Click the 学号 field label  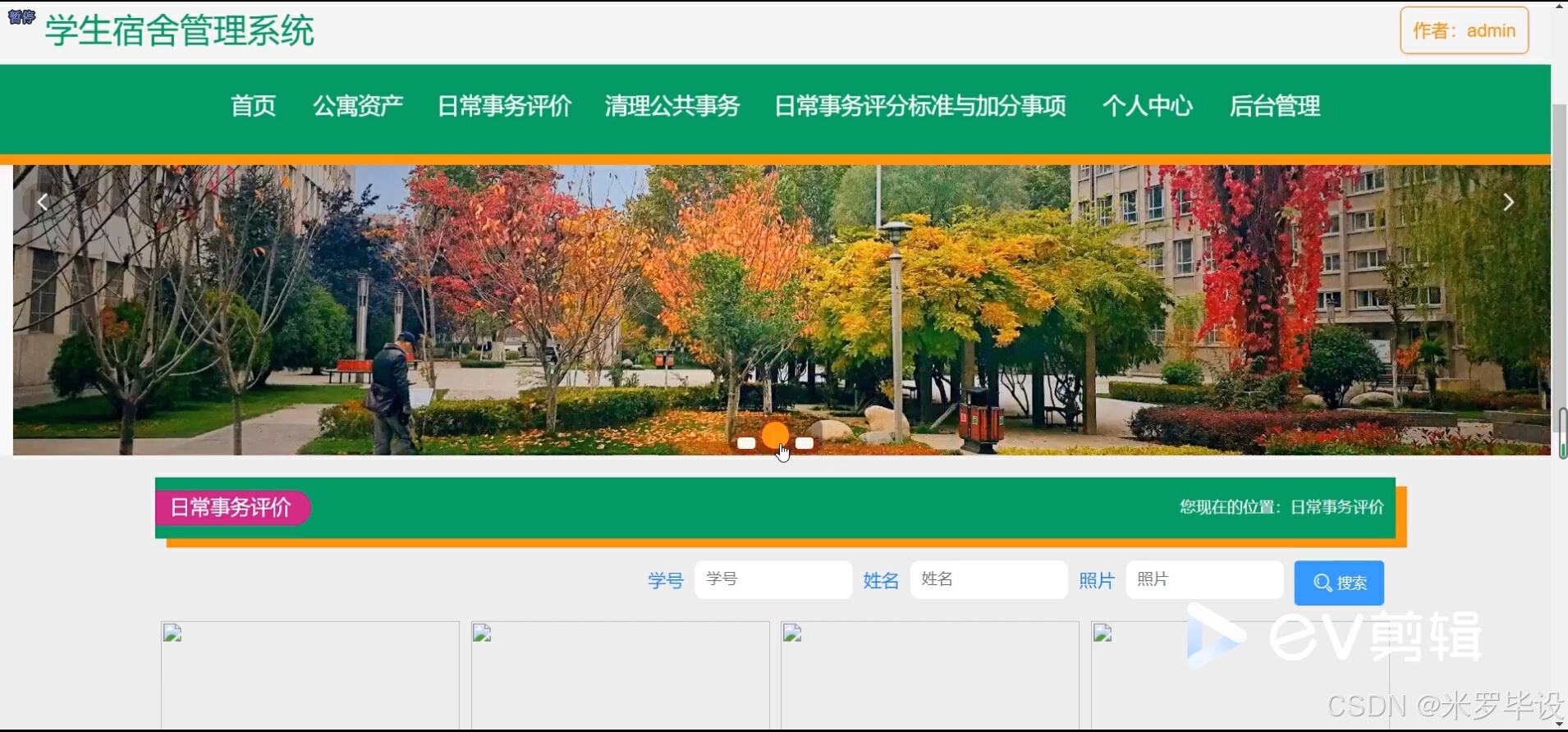(666, 581)
